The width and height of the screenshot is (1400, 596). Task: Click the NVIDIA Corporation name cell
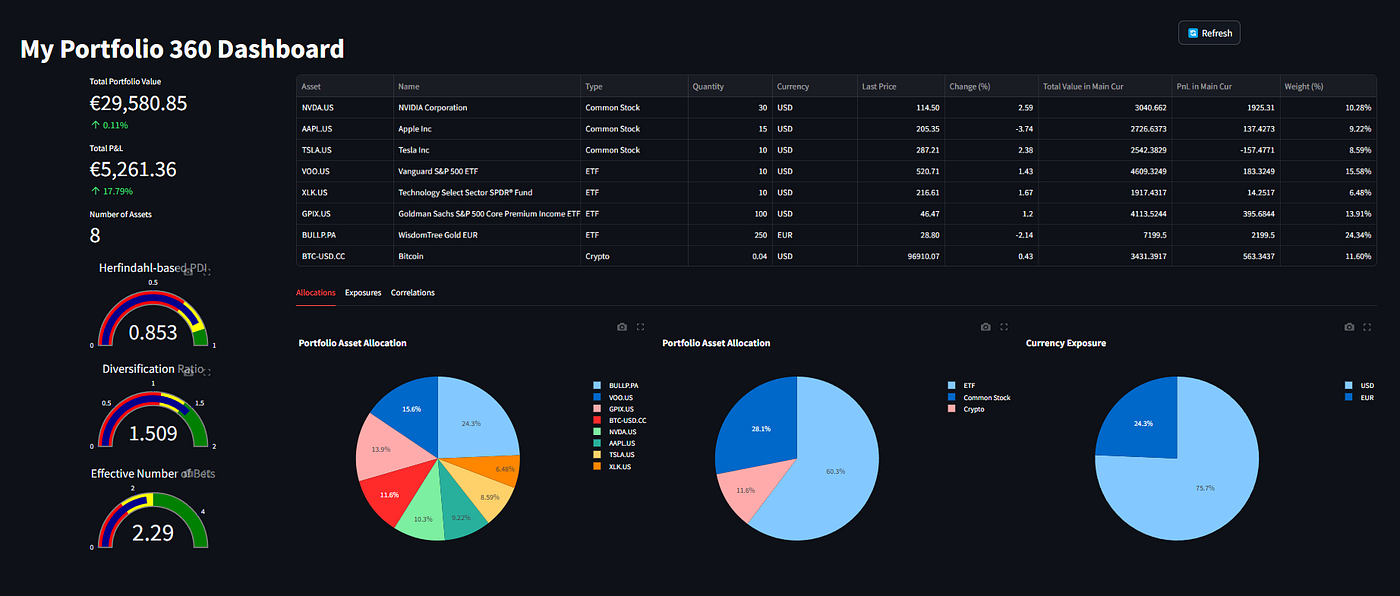click(x=487, y=108)
